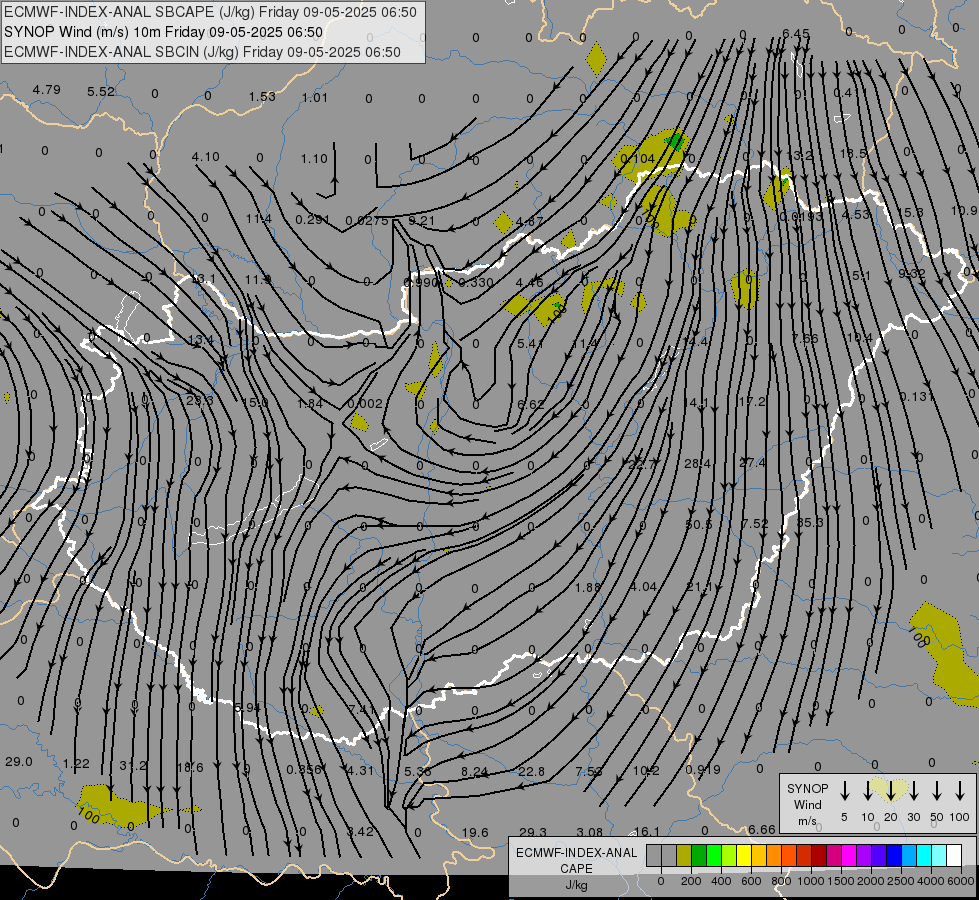Click the map value 4.67
979x900 pixels.
pyautogui.click(x=530, y=220)
